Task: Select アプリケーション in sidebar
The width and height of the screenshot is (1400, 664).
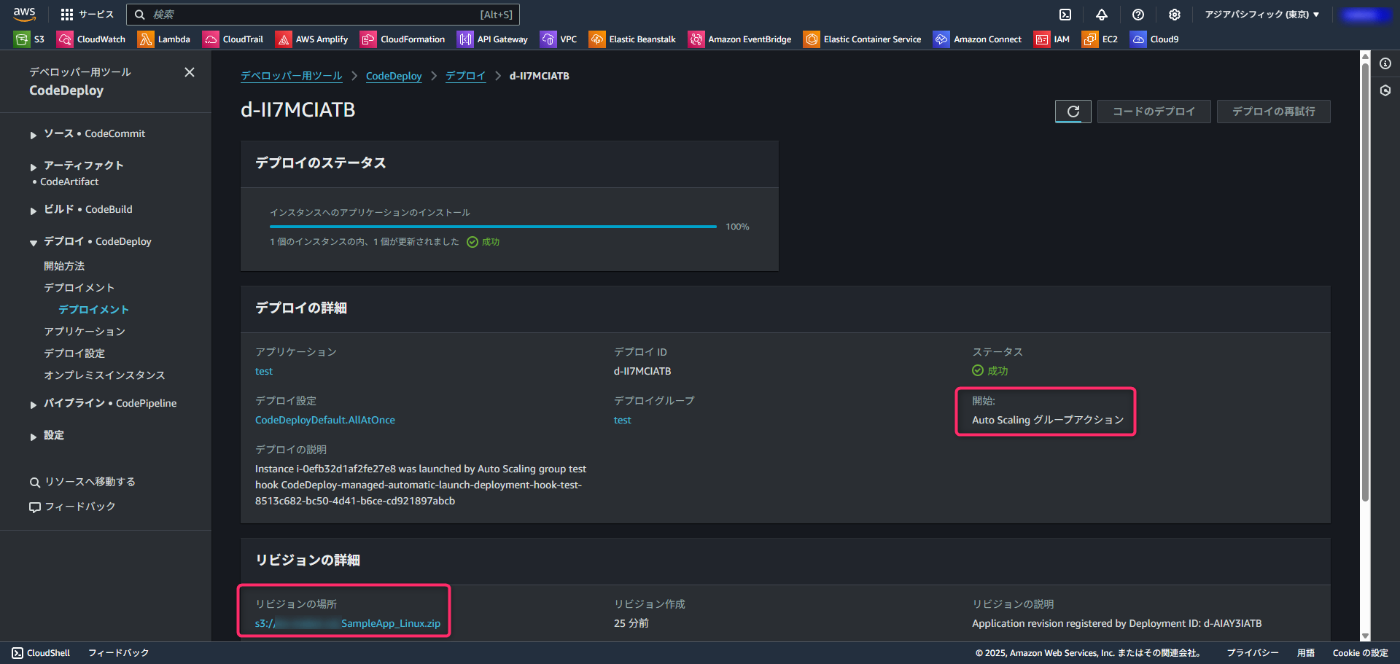Action: click(x=84, y=331)
